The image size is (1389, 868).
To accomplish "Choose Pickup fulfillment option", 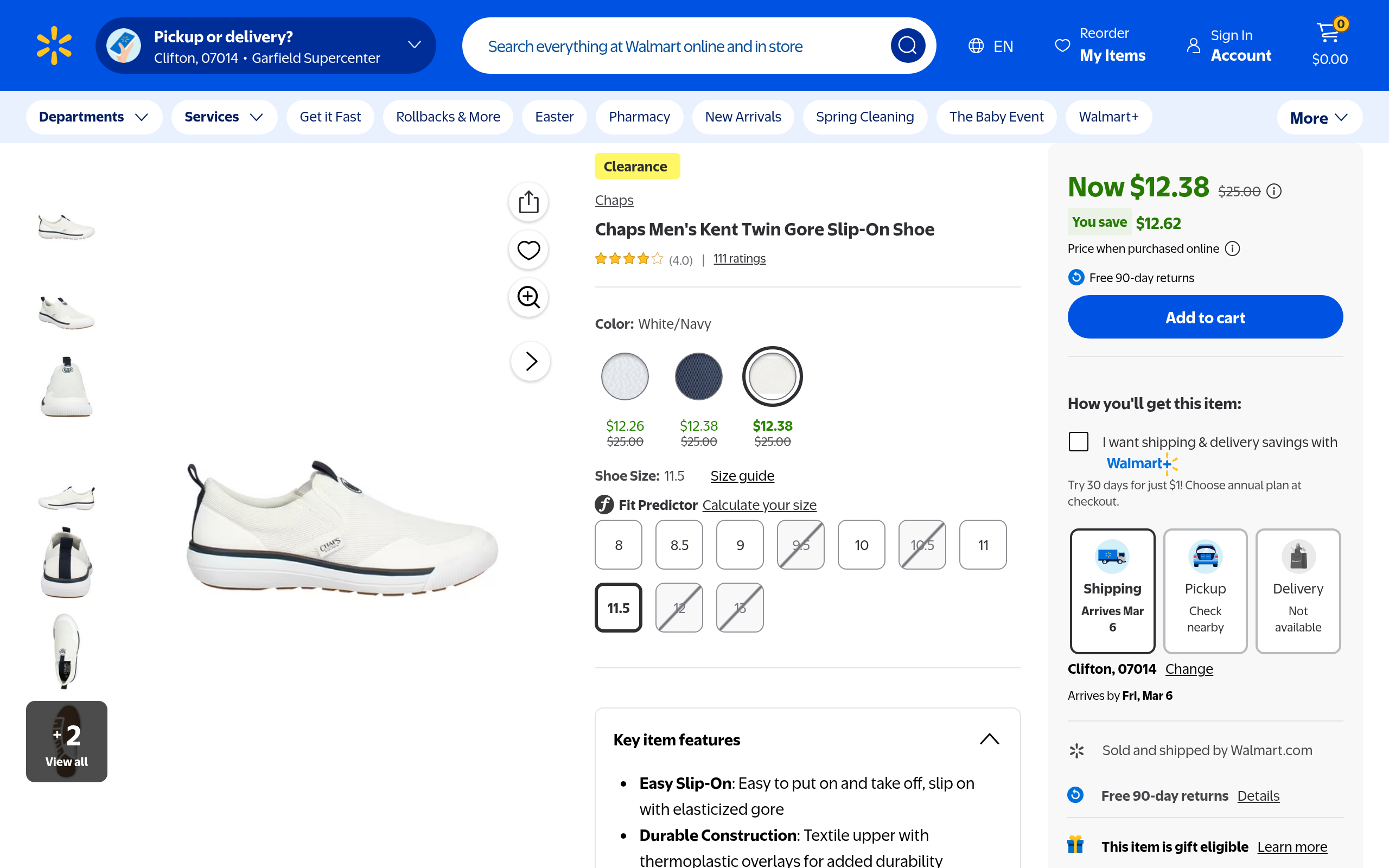I will pos(1205,591).
